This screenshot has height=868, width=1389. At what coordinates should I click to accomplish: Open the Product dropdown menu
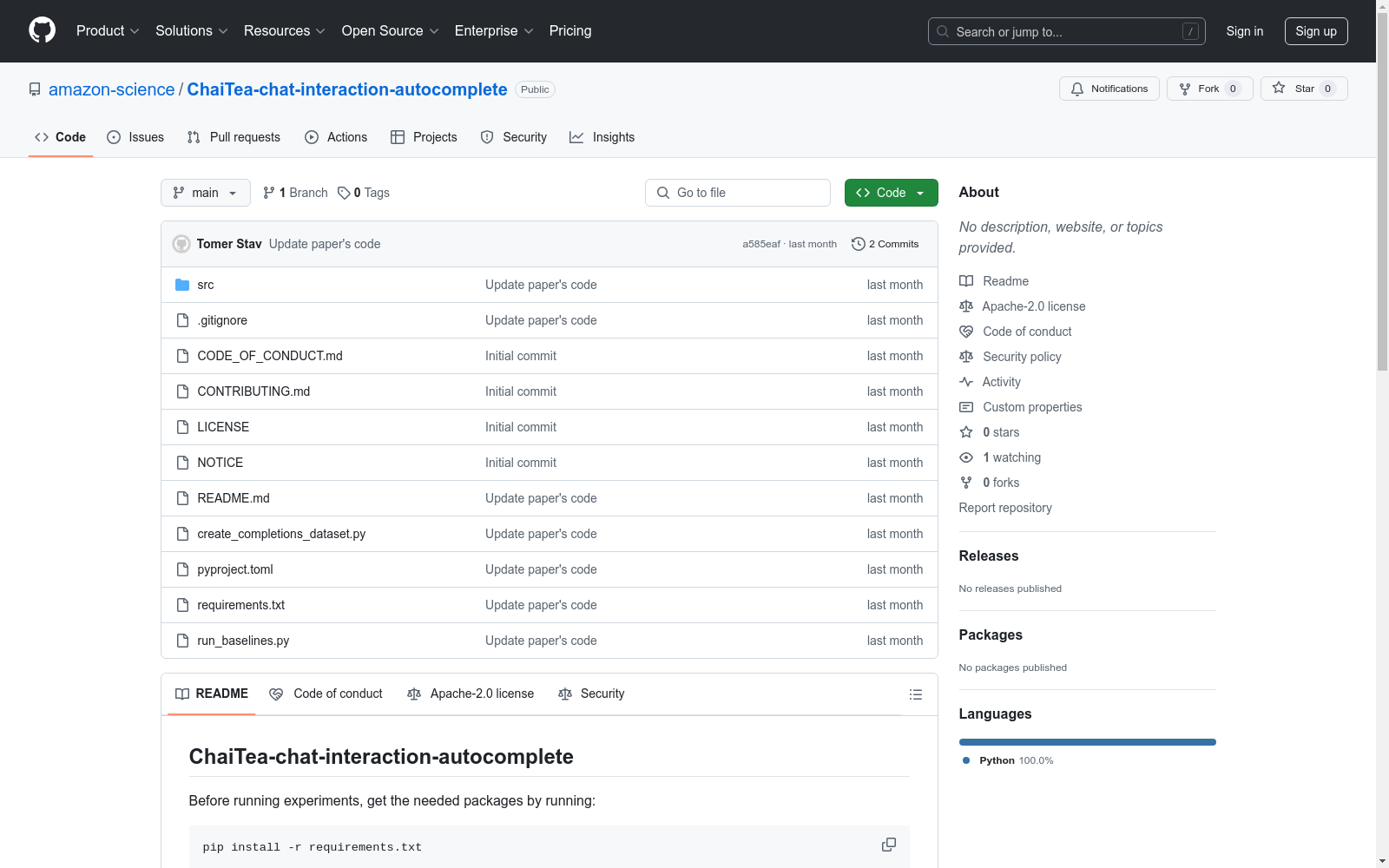pos(108,31)
